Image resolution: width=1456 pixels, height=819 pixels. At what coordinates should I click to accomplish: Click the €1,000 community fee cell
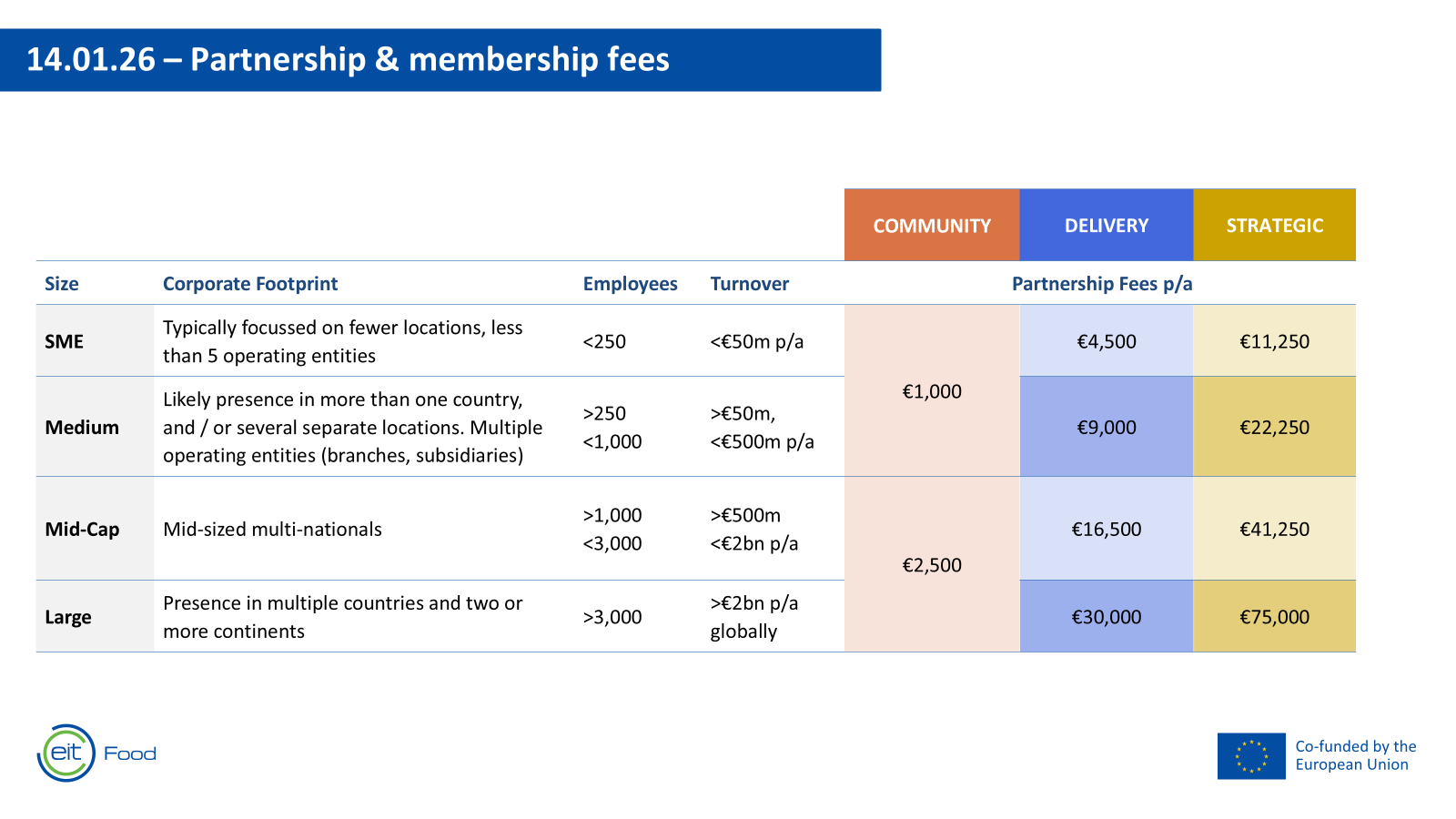tap(932, 391)
